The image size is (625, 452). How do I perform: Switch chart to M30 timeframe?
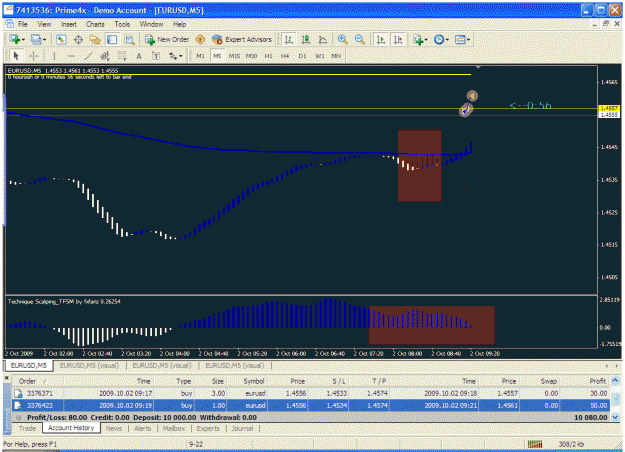251,56
